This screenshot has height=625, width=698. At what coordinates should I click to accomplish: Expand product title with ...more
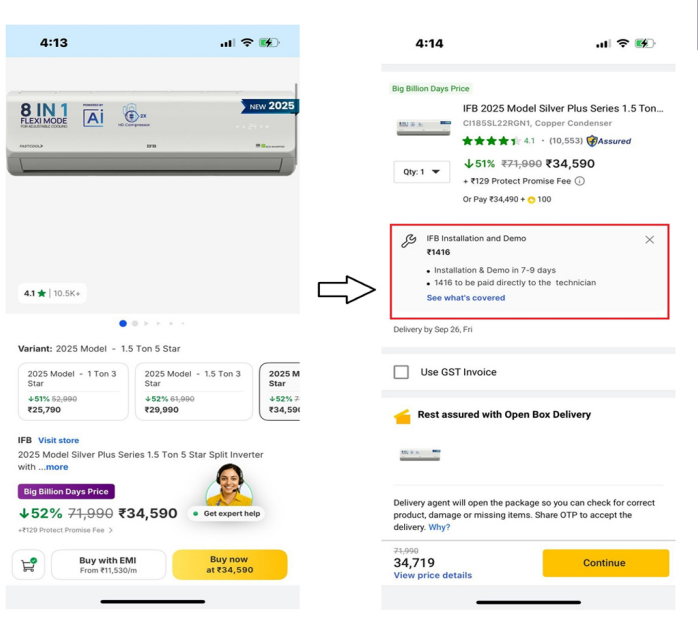pos(56,467)
